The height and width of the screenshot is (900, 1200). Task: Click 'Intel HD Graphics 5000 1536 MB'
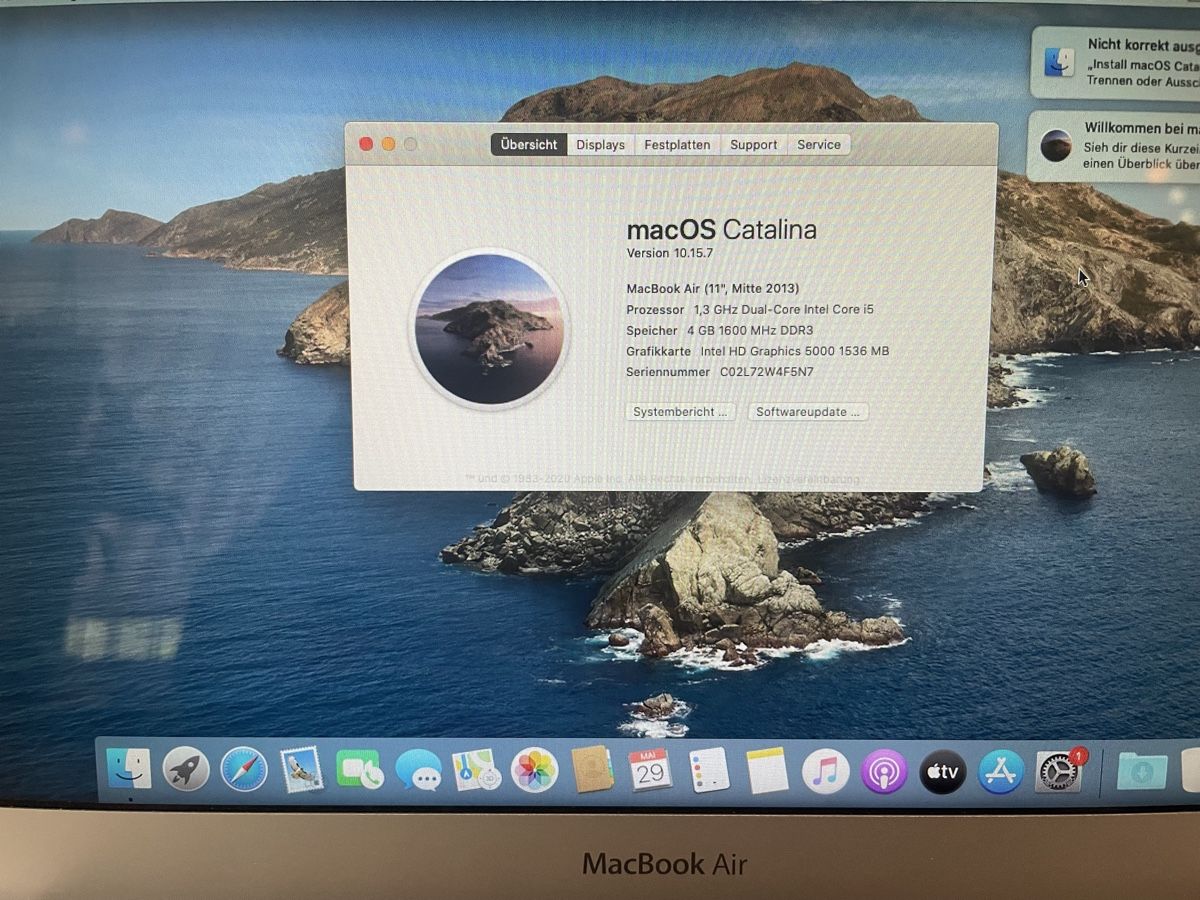795,352
